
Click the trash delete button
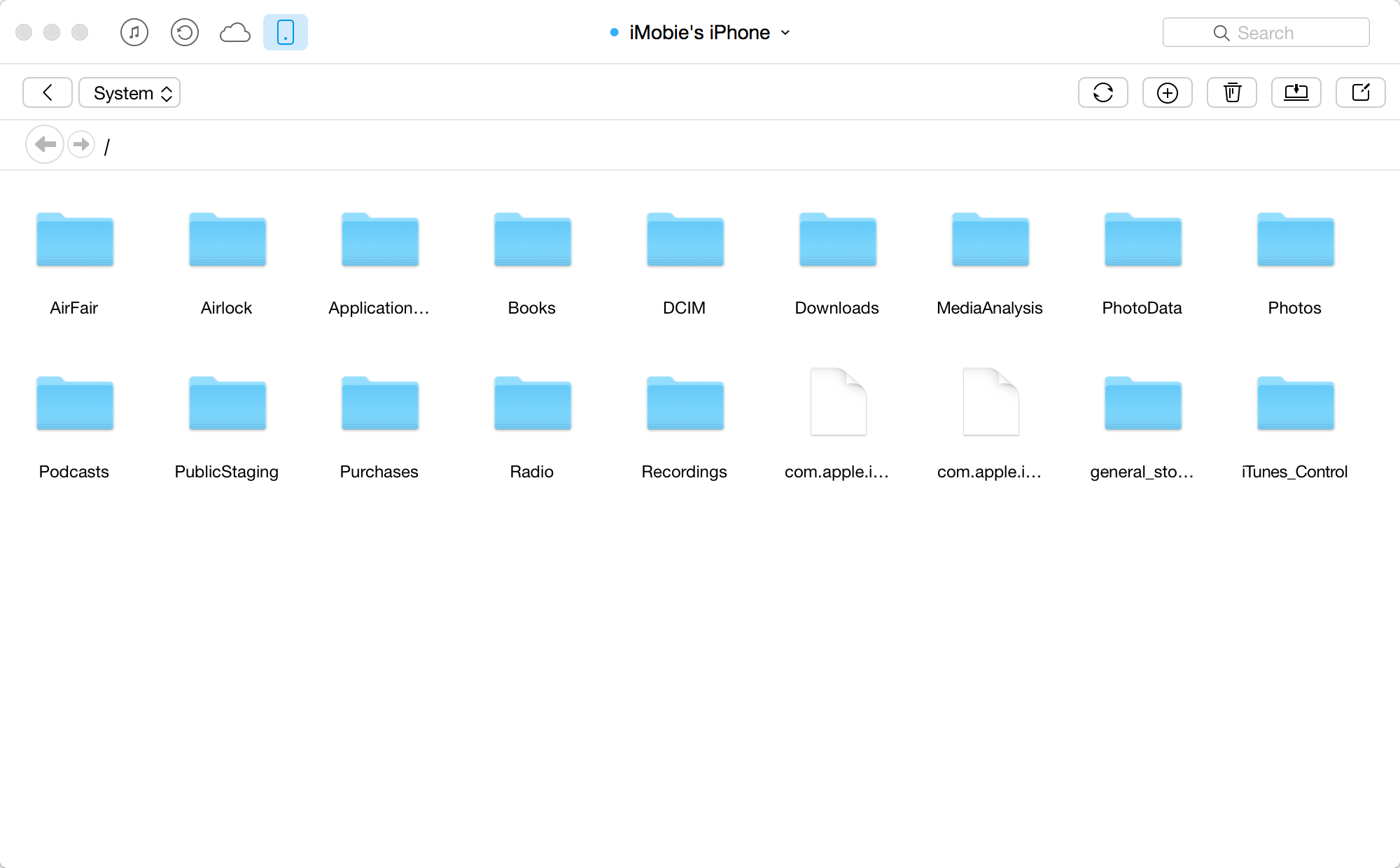(x=1231, y=92)
